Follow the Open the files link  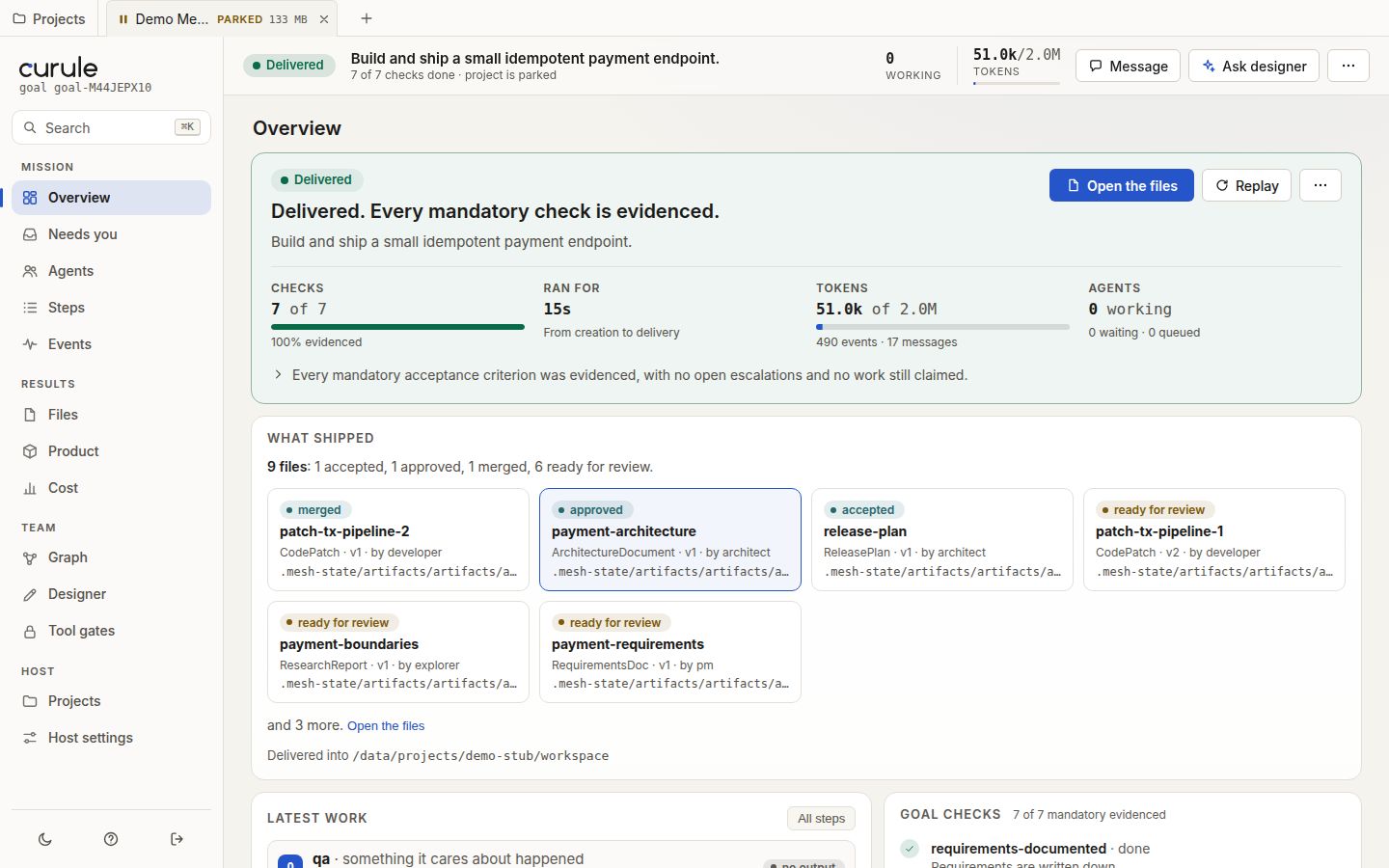(386, 725)
